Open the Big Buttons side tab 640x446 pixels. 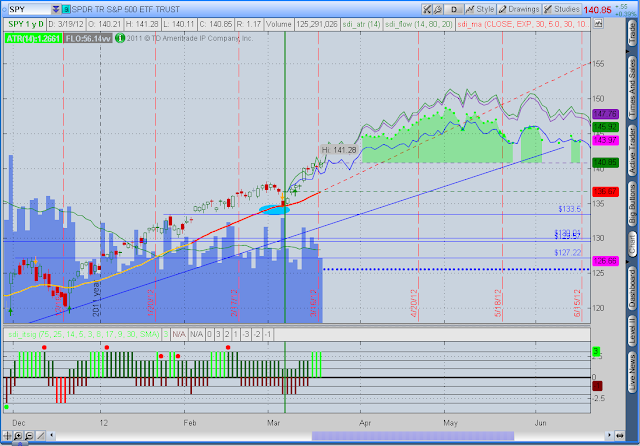click(x=632, y=204)
